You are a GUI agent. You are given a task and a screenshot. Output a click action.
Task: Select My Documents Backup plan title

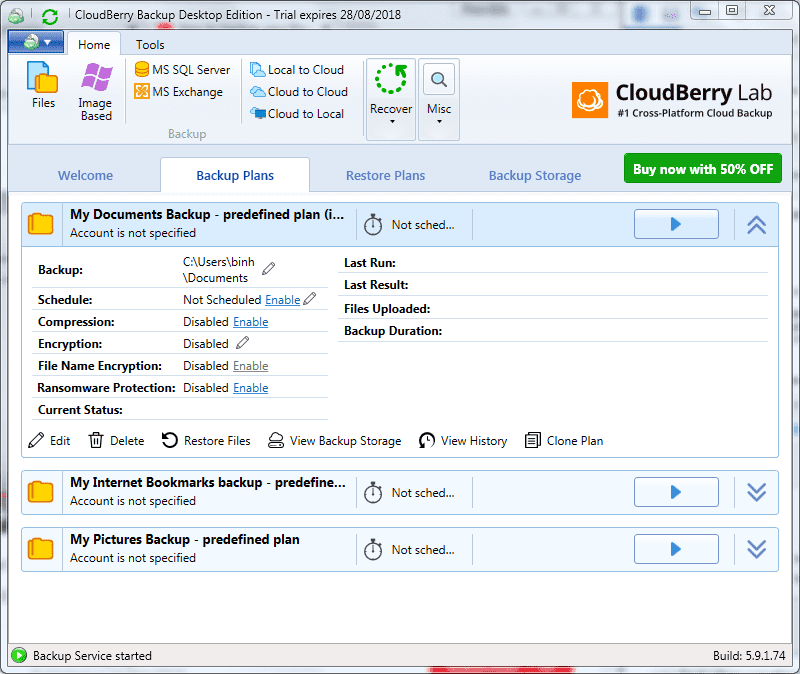pyautogui.click(x=207, y=214)
